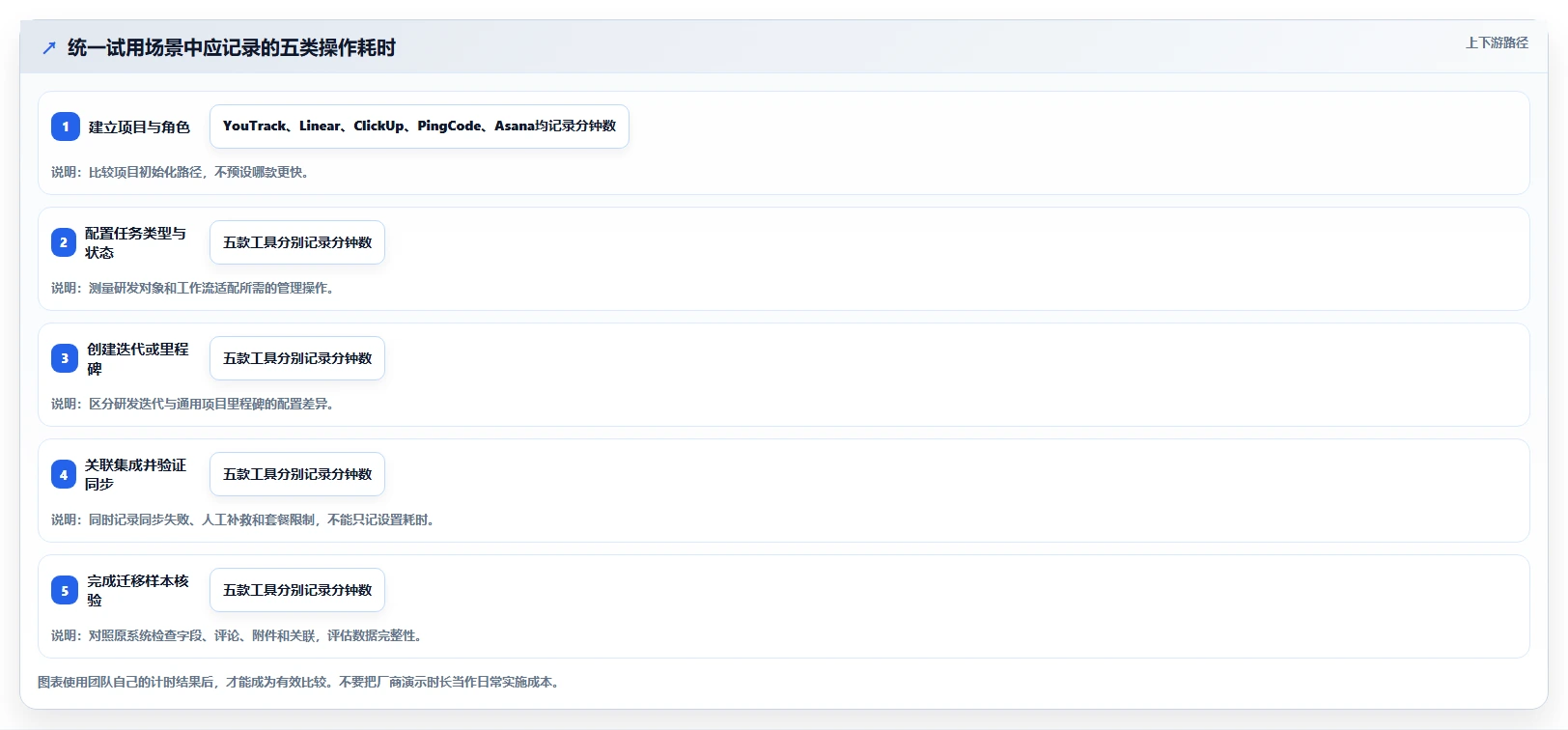Click the 上下游路径 label

tap(1497, 42)
